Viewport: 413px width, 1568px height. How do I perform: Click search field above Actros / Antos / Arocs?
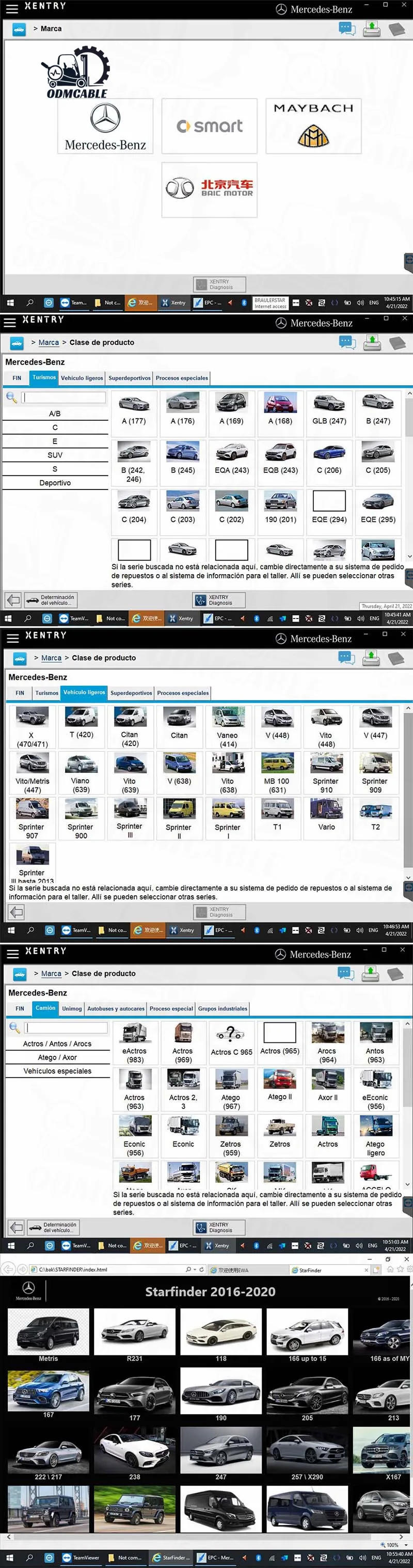click(x=66, y=1028)
